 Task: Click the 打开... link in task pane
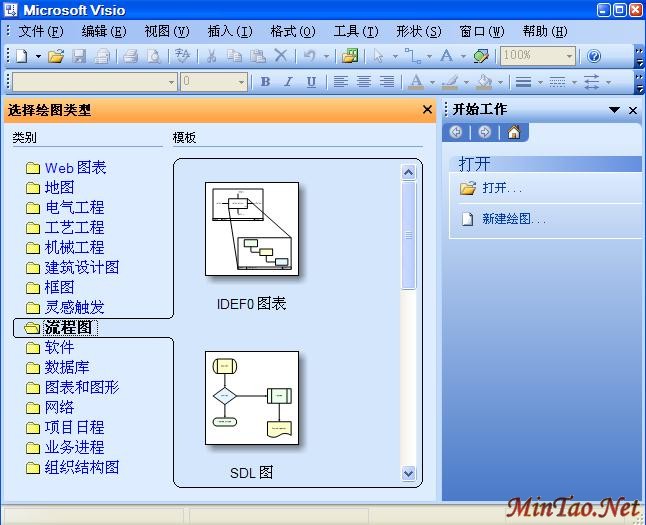(x=501, y=188)
